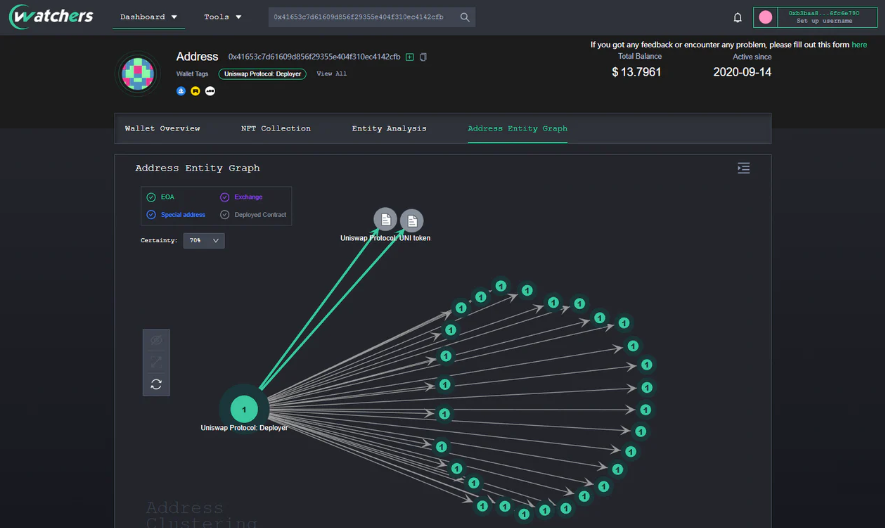Image resolution: width=885 pixels, height=528 pixels.
Task: Click Set up username button
Action: [x=824, y=21]
